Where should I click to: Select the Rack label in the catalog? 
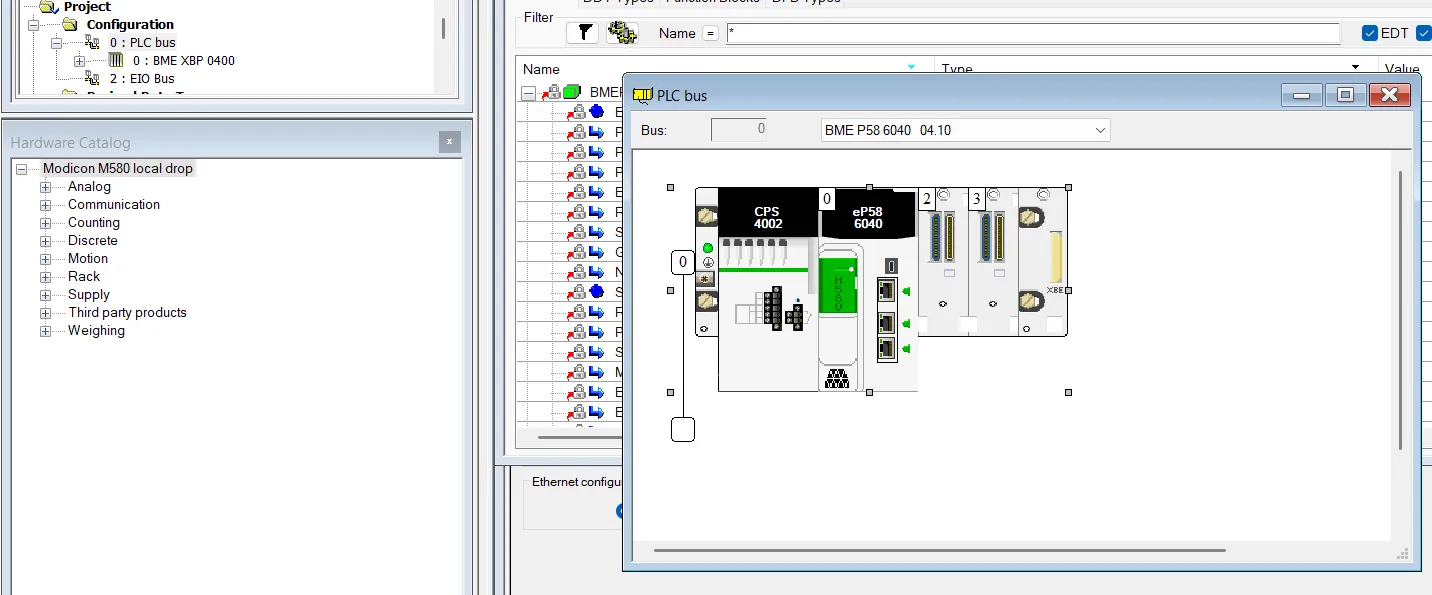point(84,276)
